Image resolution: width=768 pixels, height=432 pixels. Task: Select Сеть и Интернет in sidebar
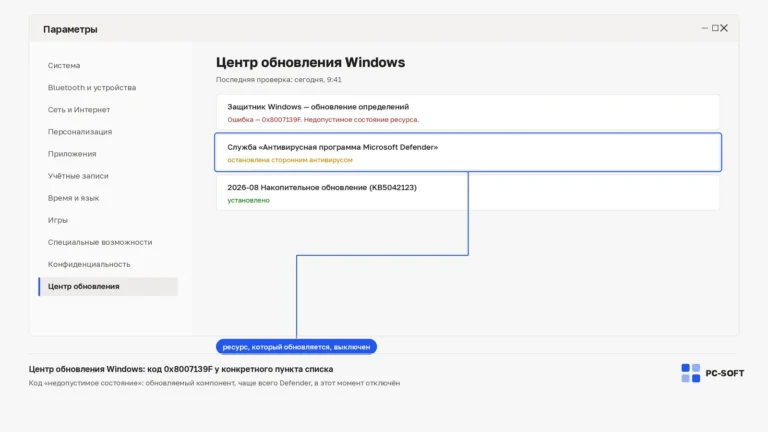pos(79,110)
